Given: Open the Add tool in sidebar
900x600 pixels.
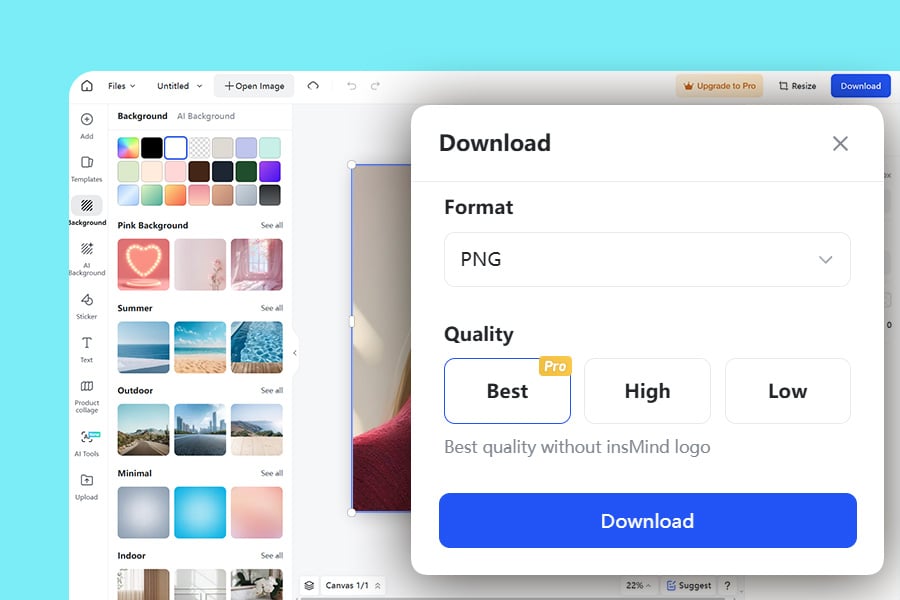Looking at the screenshot, I should pyautogui.click(x=87, y=126).
